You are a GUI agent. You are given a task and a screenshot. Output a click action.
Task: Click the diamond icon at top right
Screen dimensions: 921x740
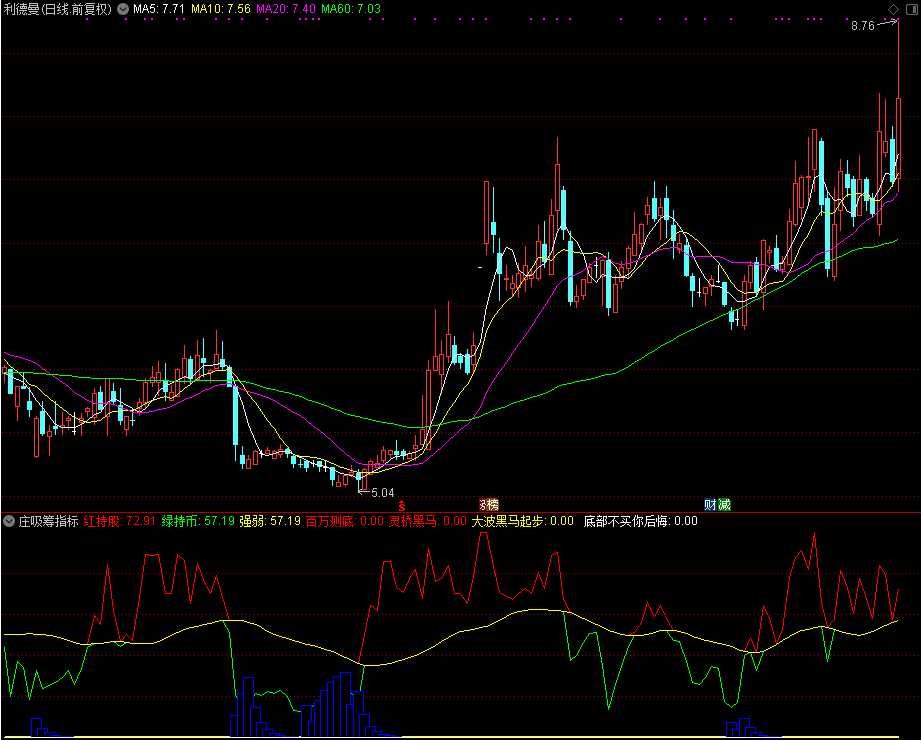893,8
